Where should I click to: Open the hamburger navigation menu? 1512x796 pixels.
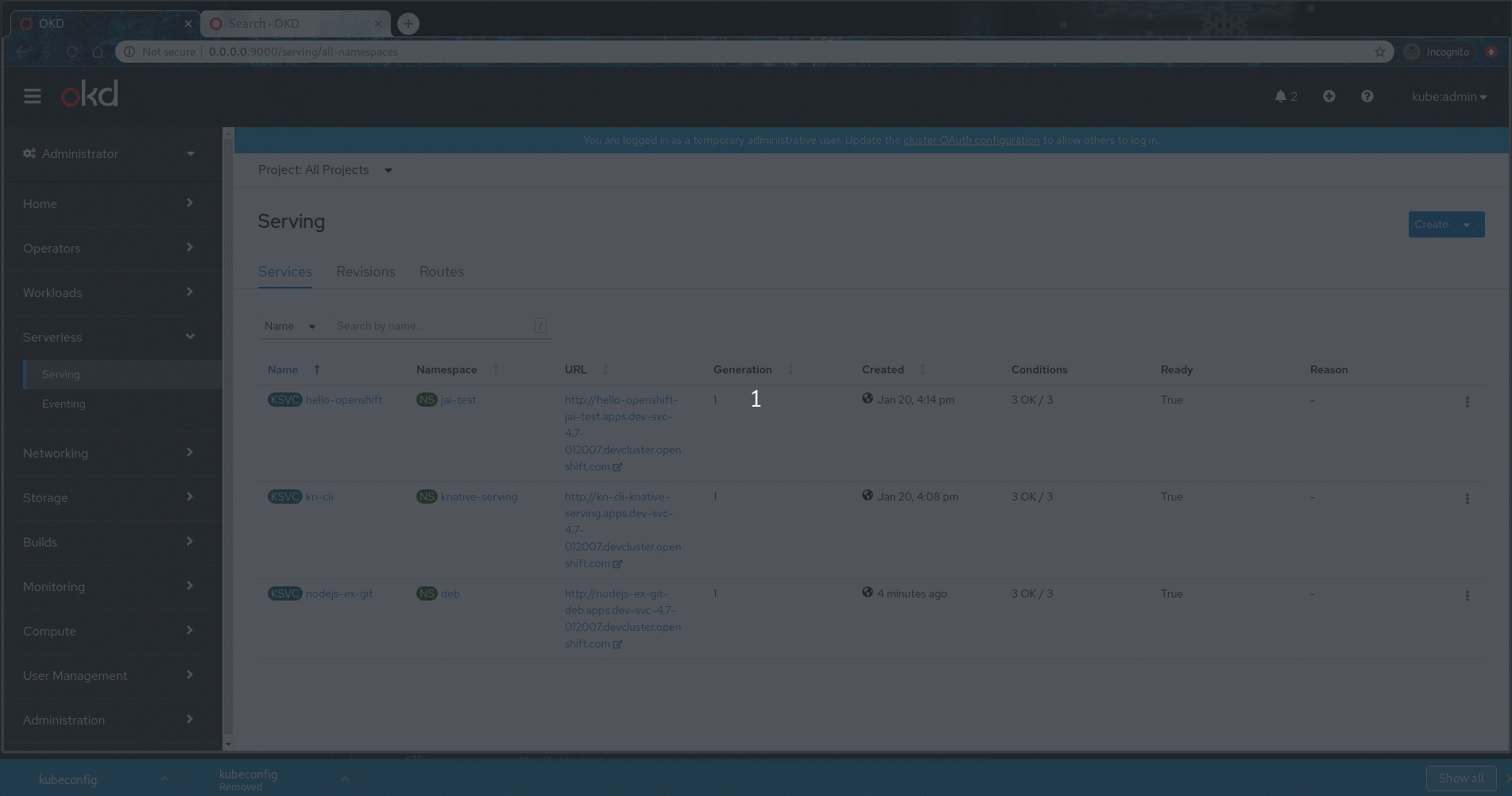(x=33, y=97)
